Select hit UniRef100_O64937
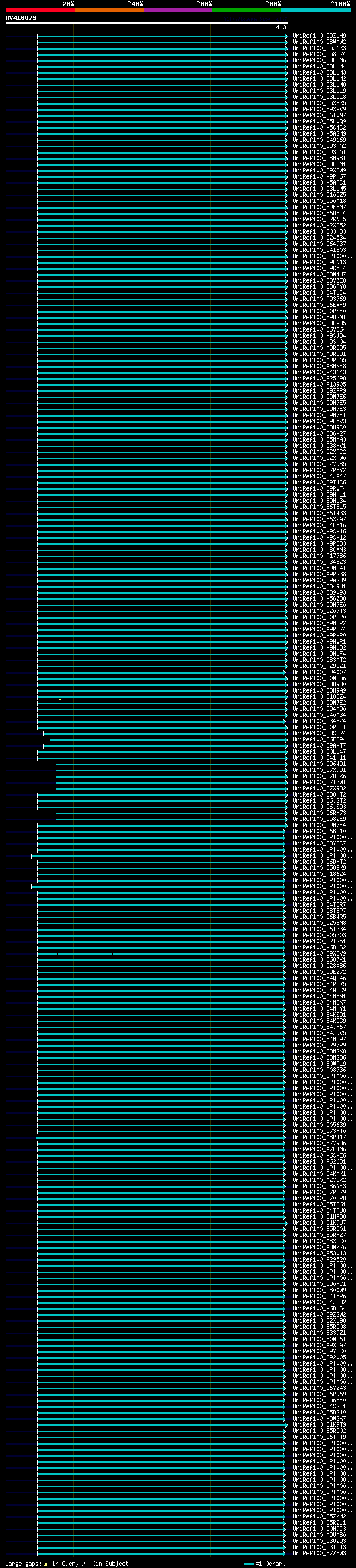This screenshot has height=1568, width=356. click(x=319, y=244)
